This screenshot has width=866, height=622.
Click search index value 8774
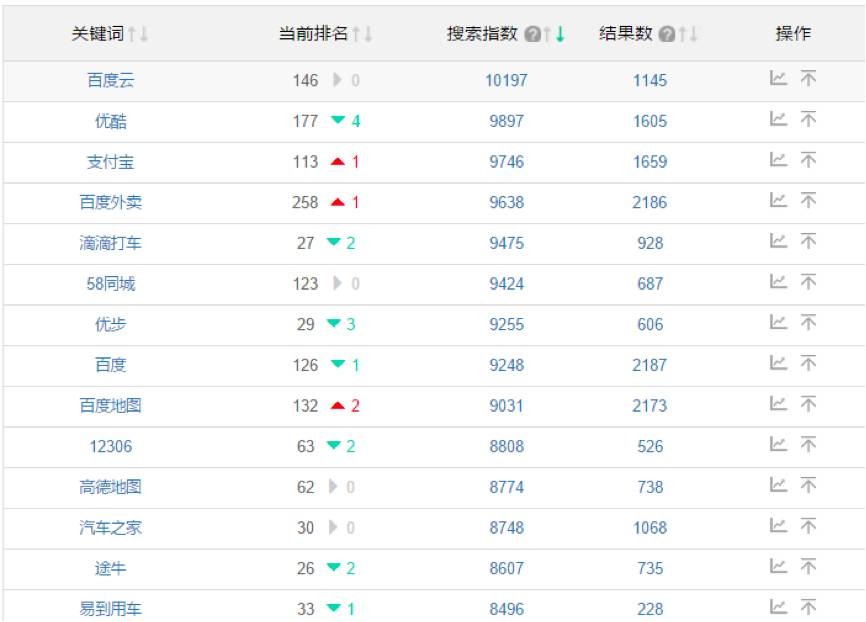(x=506, y=487)
